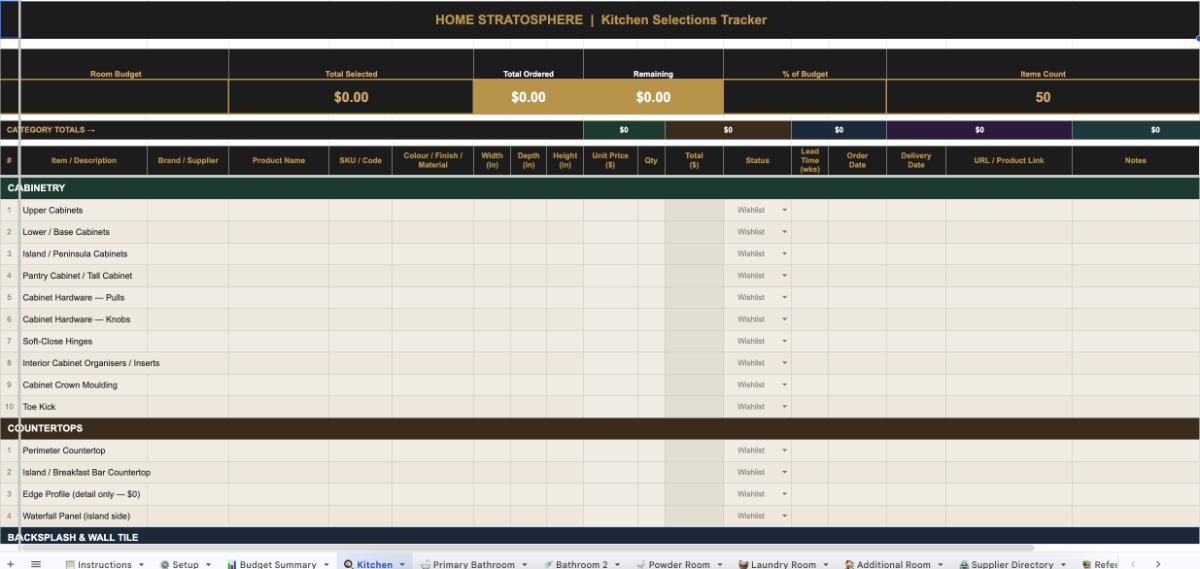The height and width of the screenshot is (569, 1200).
Task: Click the Qty column header
Action: pos(651,160)
